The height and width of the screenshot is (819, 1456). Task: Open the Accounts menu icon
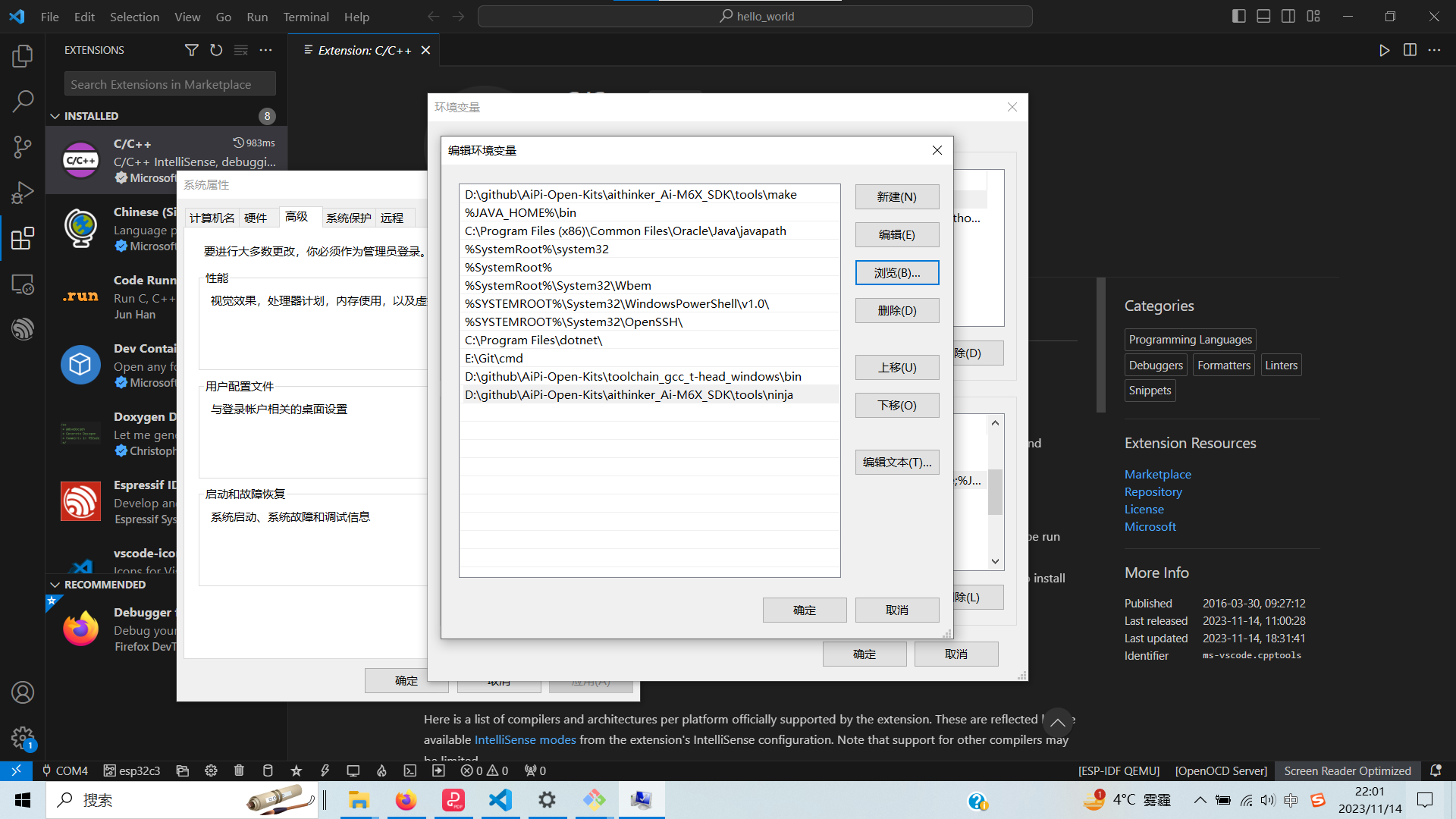click(23, 692)
